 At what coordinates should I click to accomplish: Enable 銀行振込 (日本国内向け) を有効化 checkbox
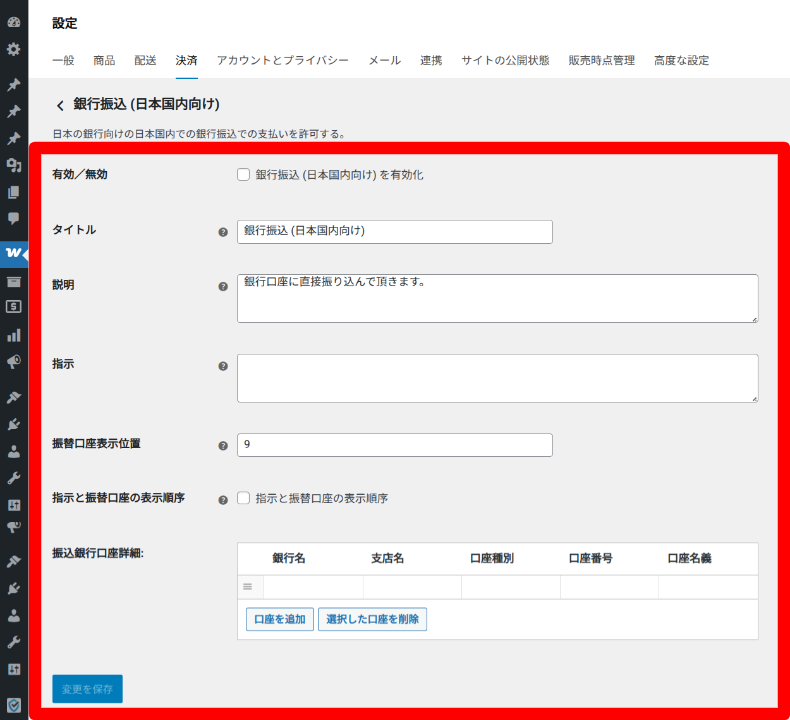[243, 175]
